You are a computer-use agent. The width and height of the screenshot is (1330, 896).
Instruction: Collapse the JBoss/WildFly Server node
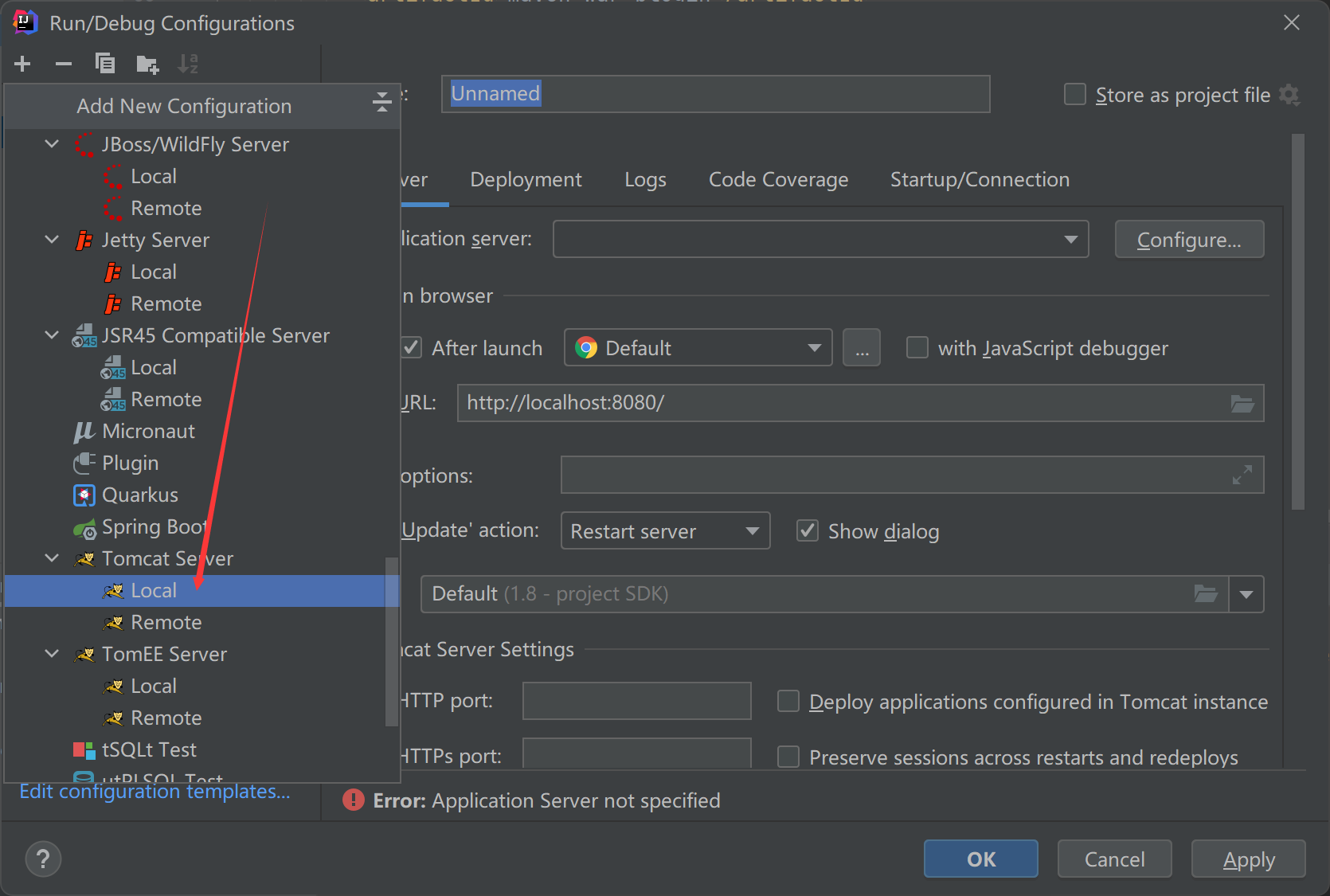(52, 144)
